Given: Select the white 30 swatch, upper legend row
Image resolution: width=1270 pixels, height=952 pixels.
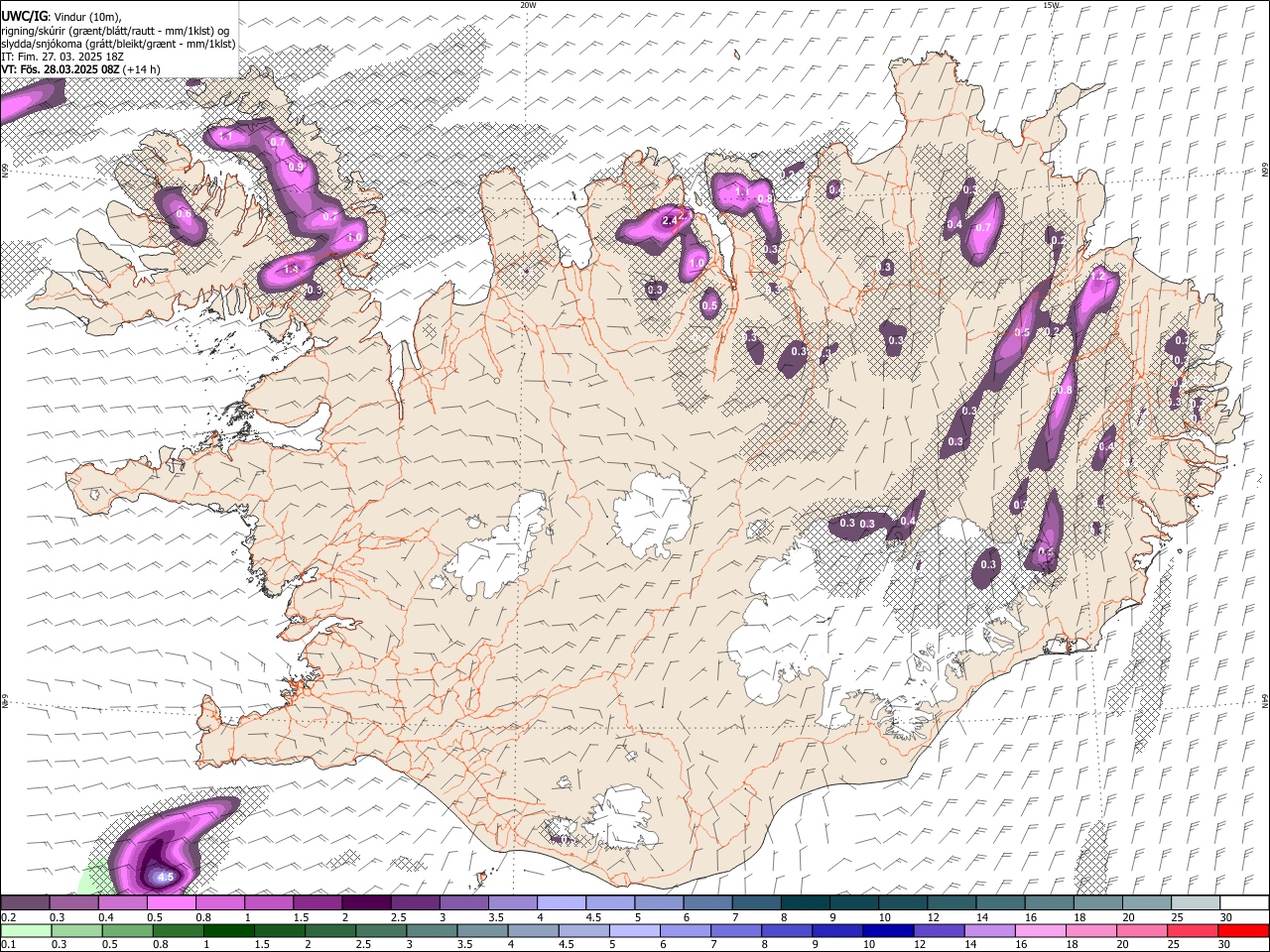Looking at the screenshot, I should pos(1243,902).
